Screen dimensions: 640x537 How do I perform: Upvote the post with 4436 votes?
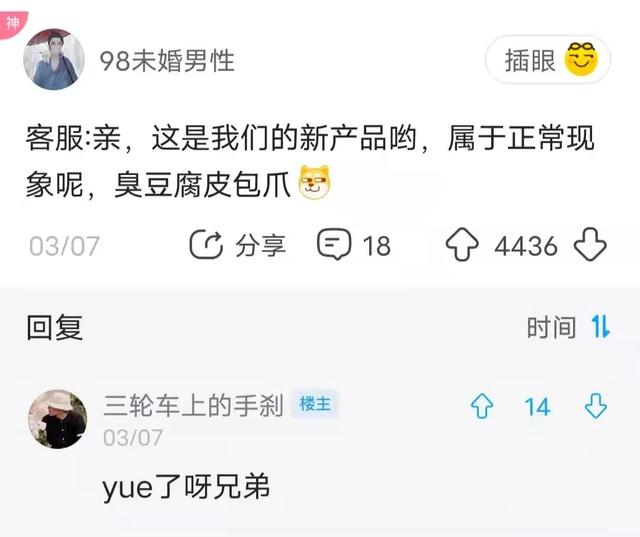pos(462,244)
